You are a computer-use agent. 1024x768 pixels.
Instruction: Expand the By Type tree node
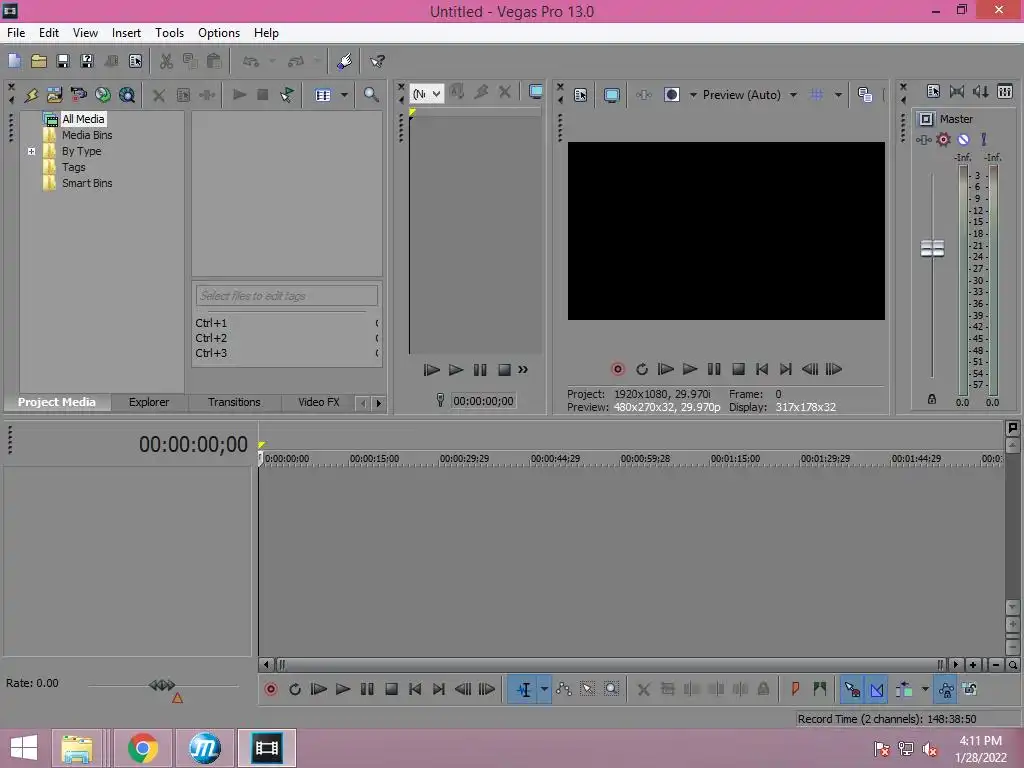[31, 151]
